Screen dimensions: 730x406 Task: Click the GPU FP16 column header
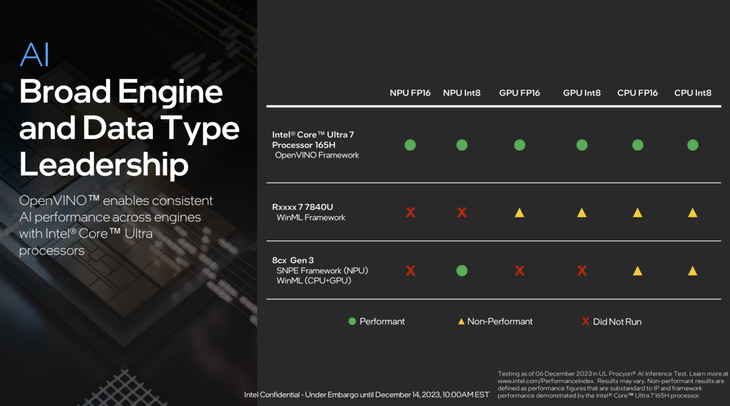click(x=520, y=93)
